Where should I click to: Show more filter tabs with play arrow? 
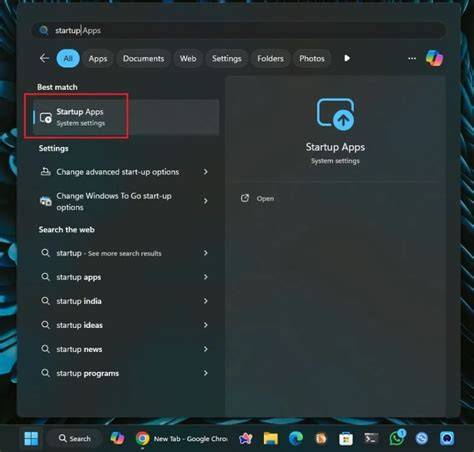click(347, 58)
